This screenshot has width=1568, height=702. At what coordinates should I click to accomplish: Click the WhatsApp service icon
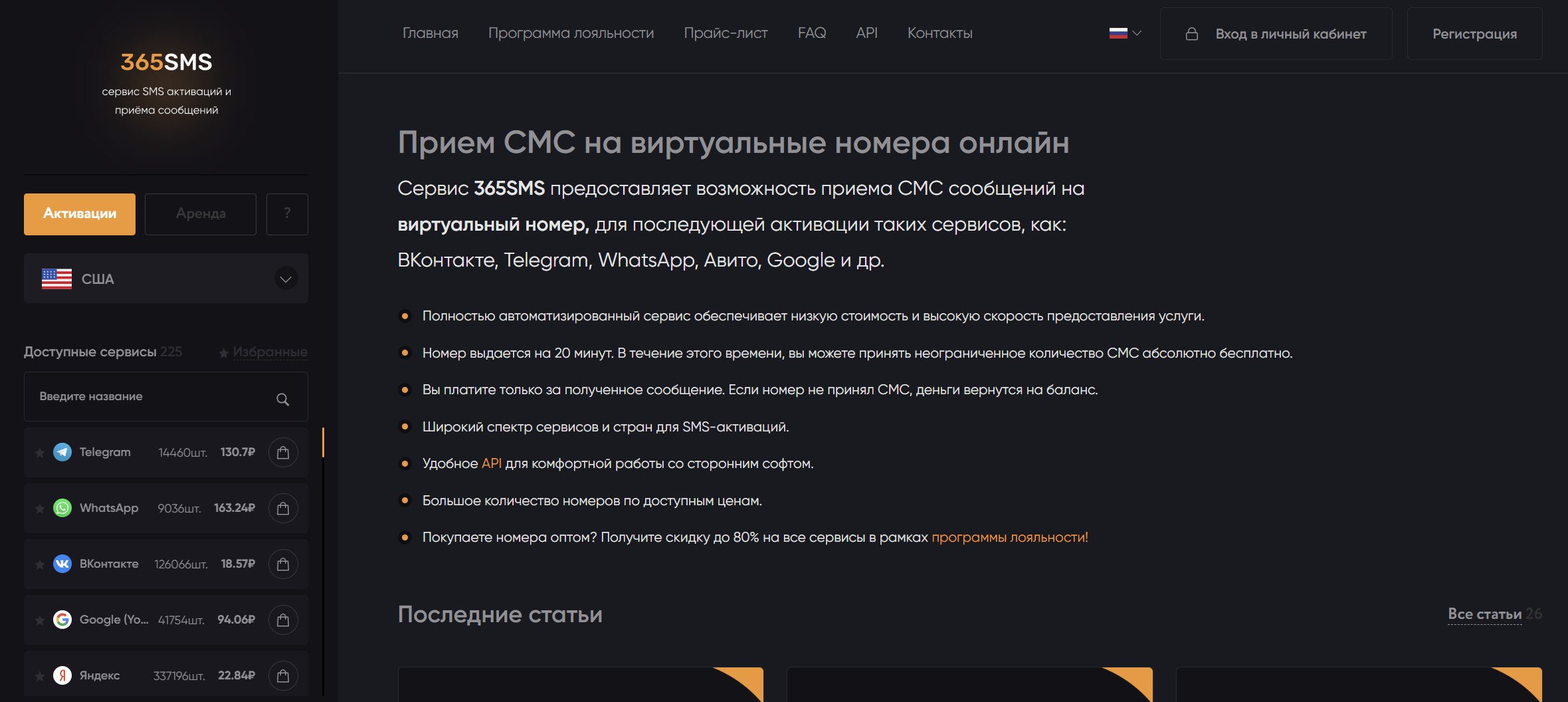pyautogui.click(x=62, y=508)
